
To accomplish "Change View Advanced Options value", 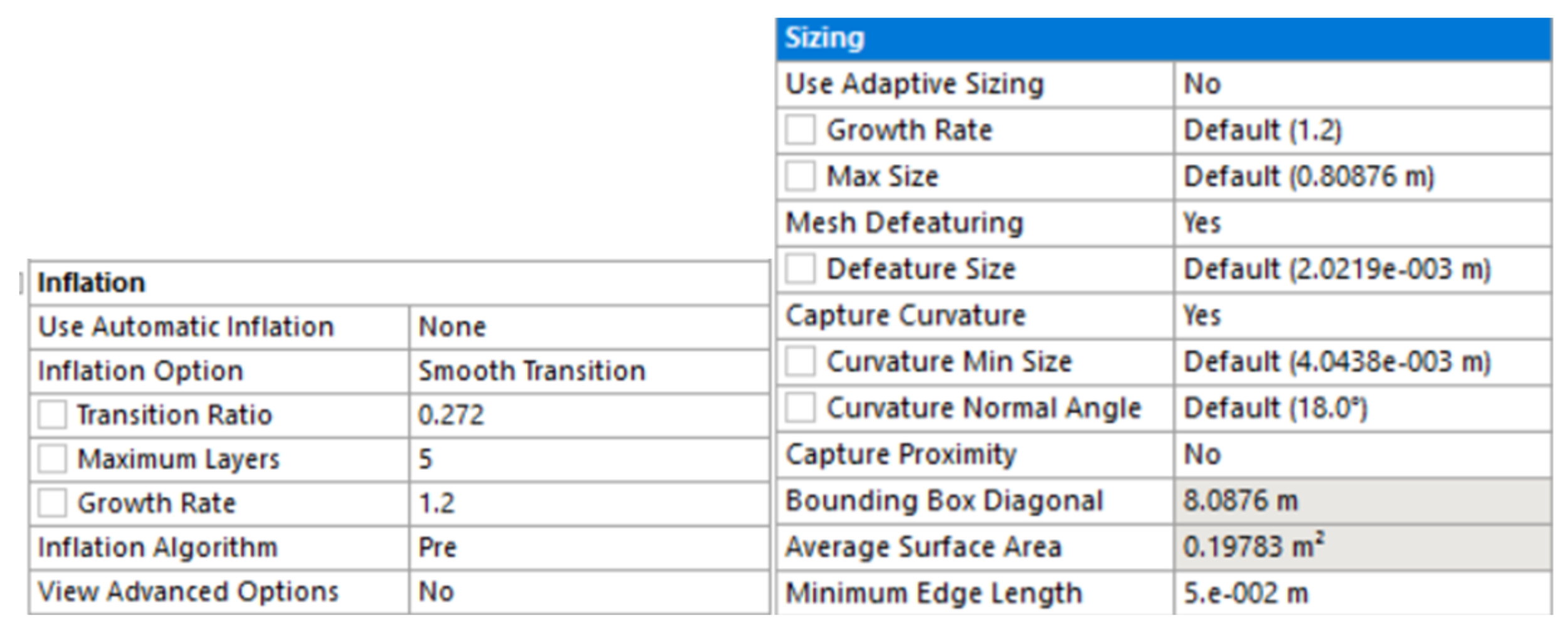I will [x=588, y=592].
